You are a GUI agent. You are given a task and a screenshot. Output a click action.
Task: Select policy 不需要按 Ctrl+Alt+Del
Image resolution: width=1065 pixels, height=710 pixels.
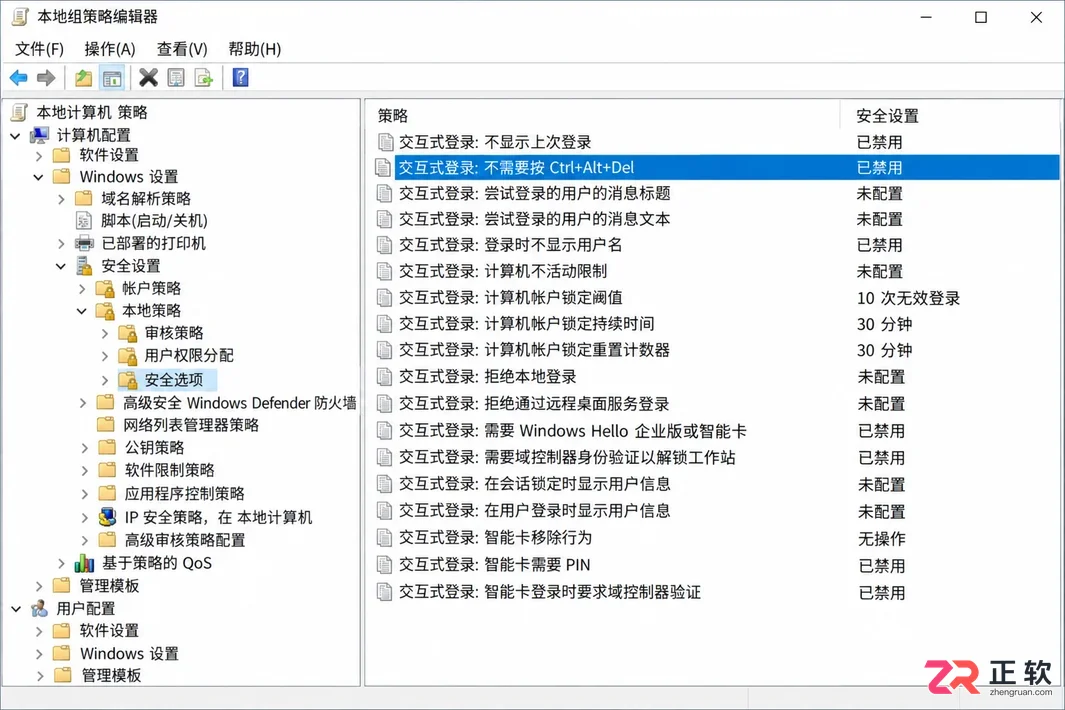pyautogui.click(x=717, y=167)
